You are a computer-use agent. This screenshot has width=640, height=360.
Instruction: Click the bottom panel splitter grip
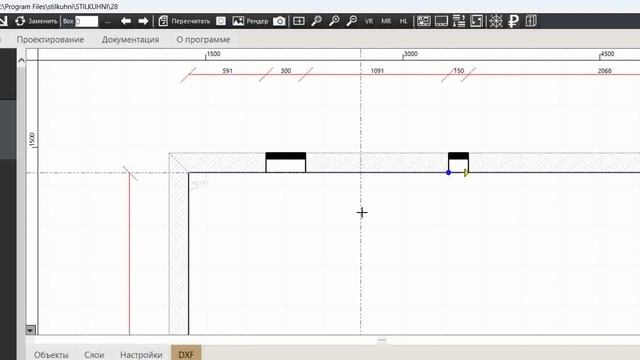382,340
